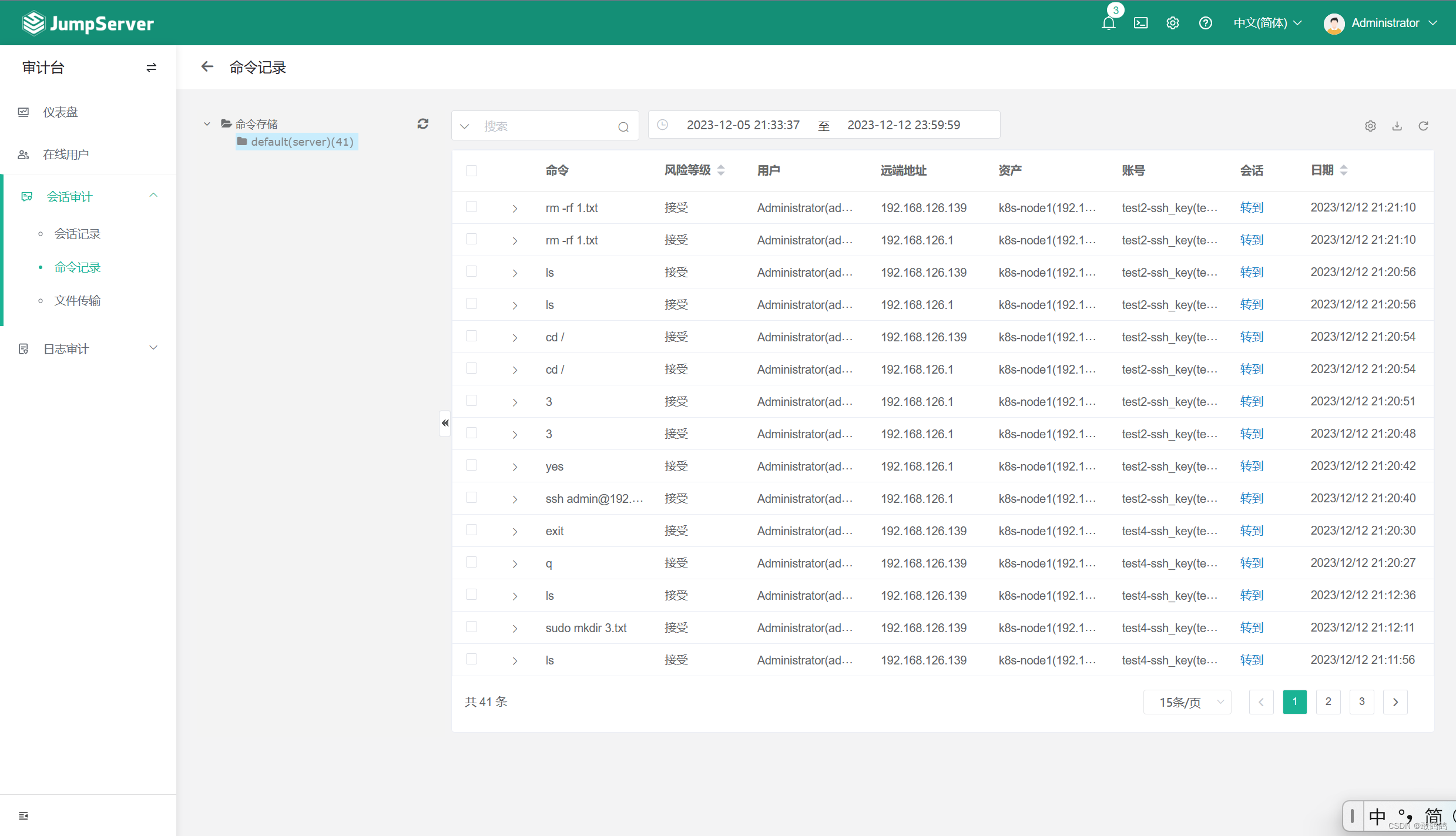Open the notifications bell icon
Viewport: 1456px width, 836px height.
[x=1108, y=23]
